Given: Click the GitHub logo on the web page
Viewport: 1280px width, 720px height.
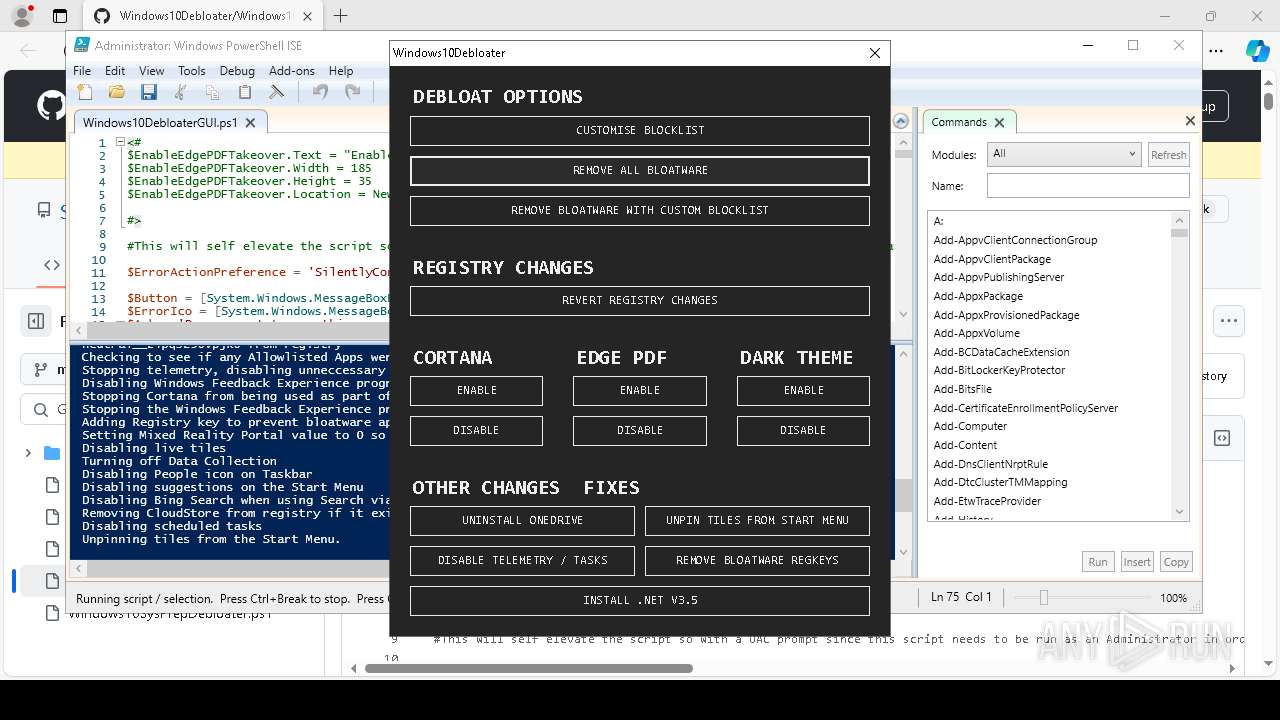Looking at the screenshot, I should (50, 106).
